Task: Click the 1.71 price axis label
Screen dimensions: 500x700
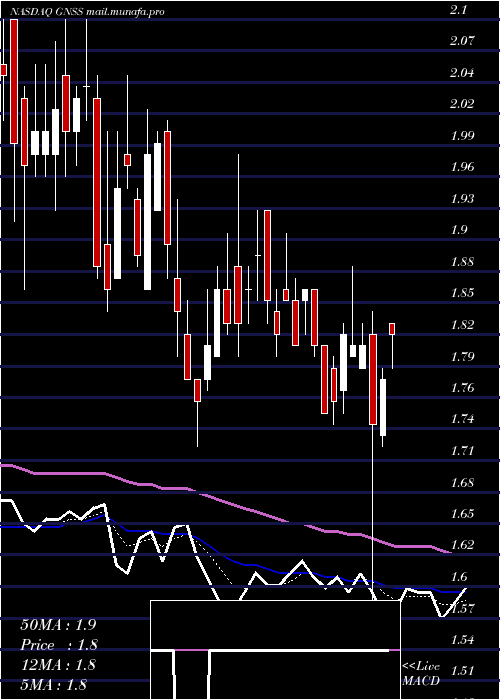Action: pos(462,450)
